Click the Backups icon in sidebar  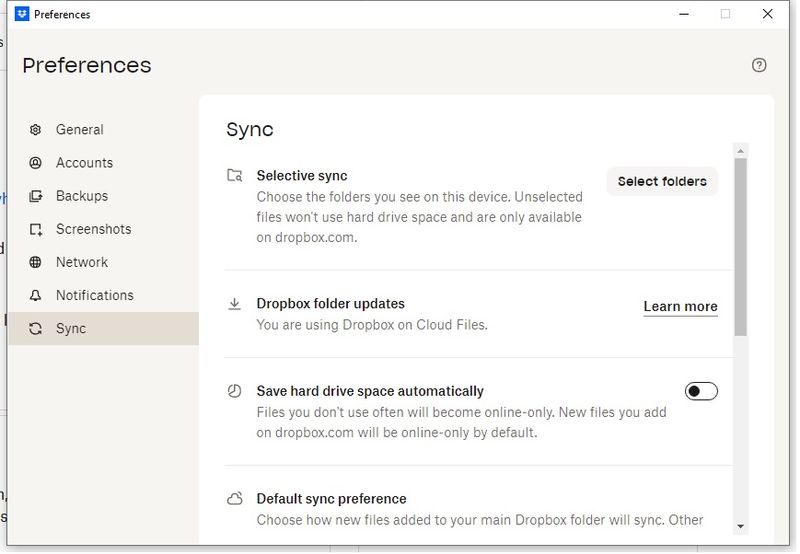click(36, 196)
